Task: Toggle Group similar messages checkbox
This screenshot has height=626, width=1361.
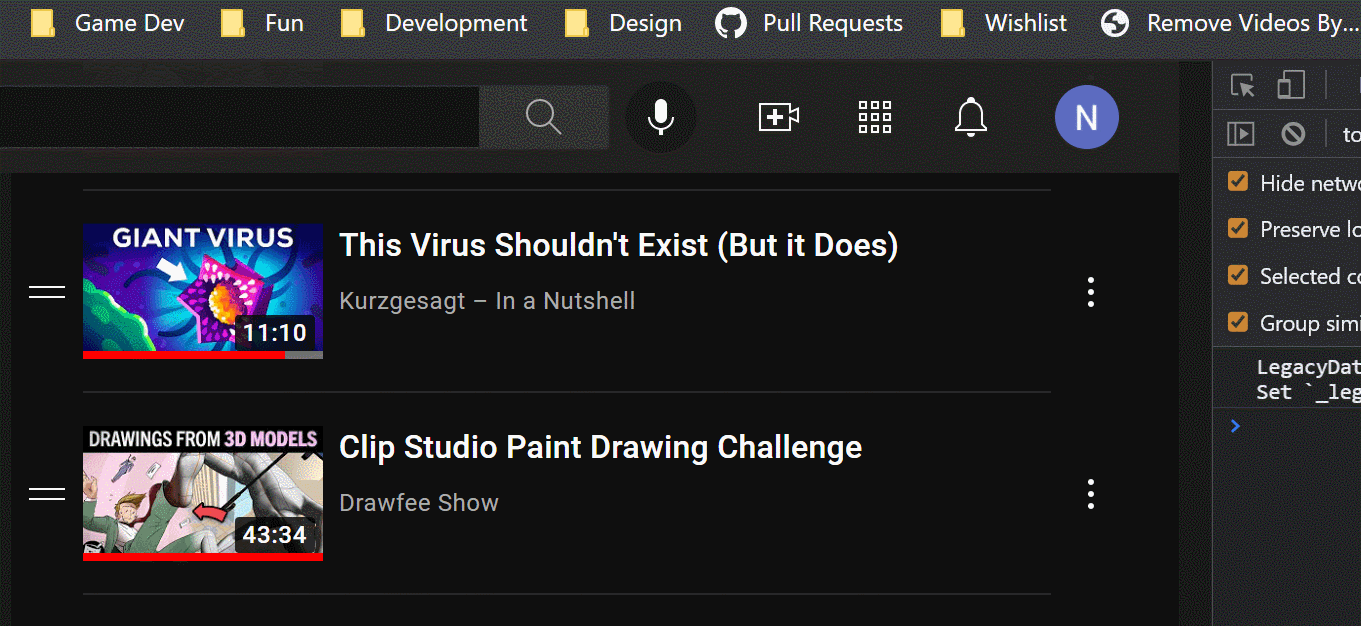Action: [1238, 322]
